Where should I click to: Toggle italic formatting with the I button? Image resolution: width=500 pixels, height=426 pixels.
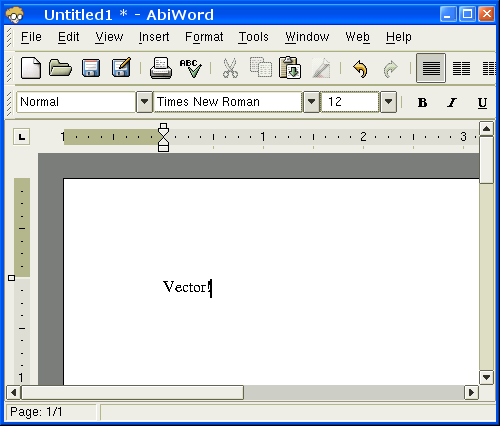coord(452,102)
